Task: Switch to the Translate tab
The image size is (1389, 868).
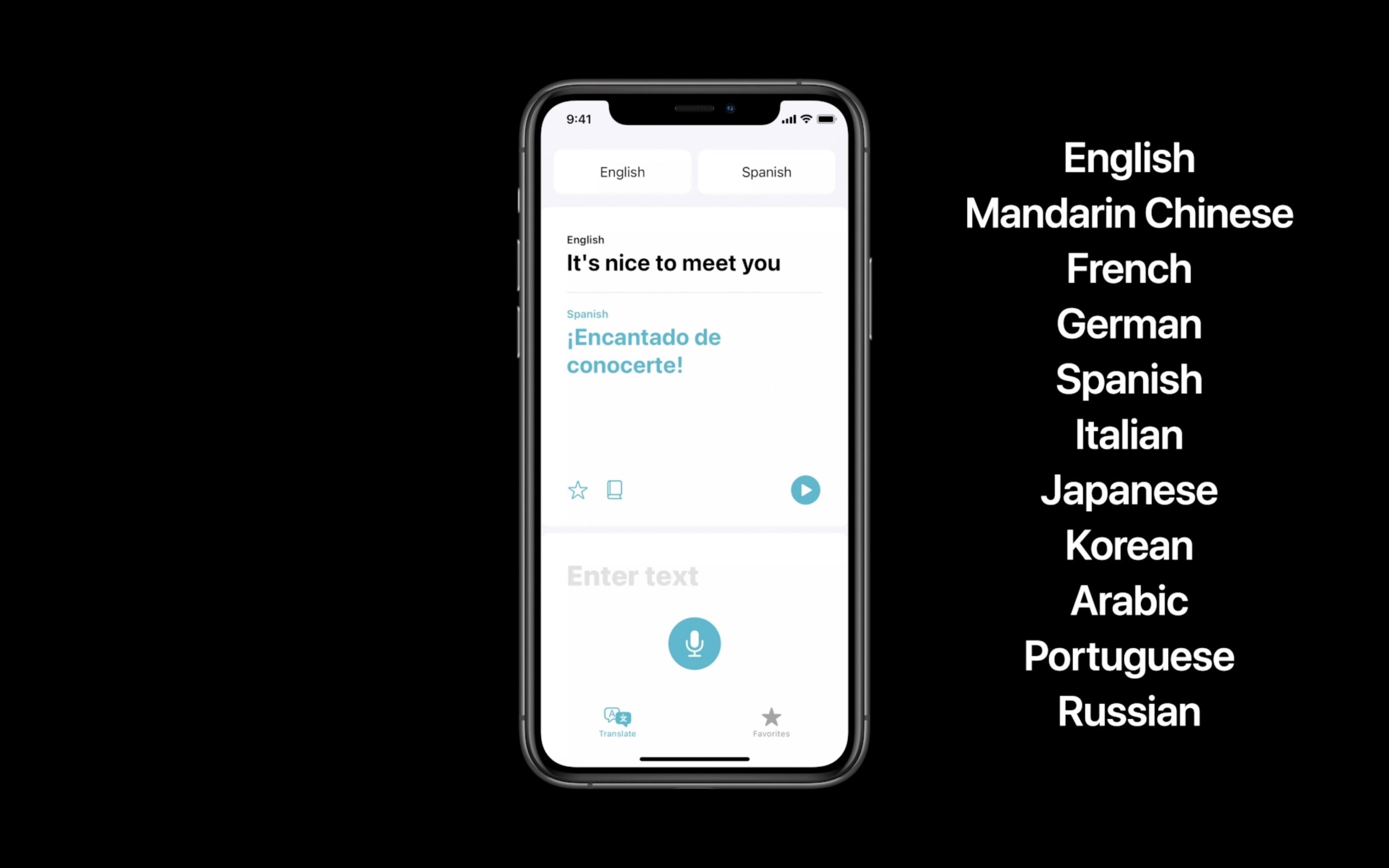Action: pyautogui.click(x=617, y=720)
